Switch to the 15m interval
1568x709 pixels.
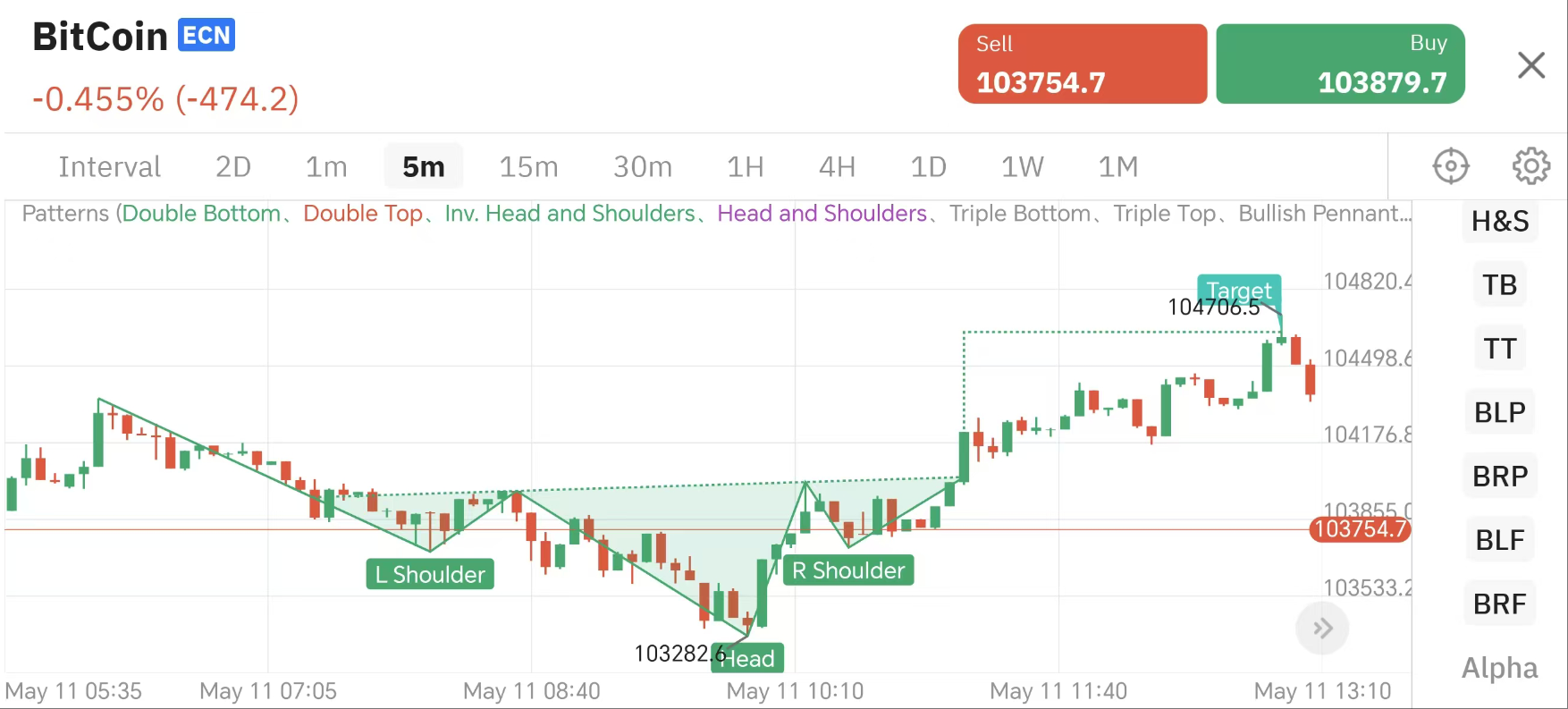pyautogui.click(x=528, y=167)
